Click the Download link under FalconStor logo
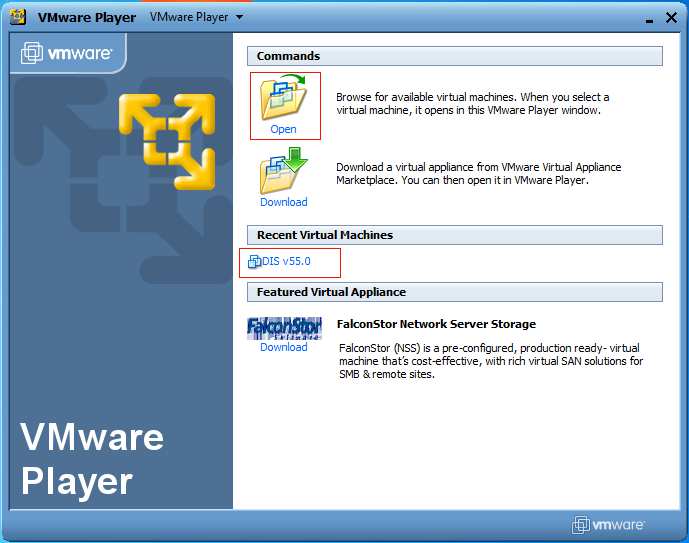The width and height of the screenshot is (689, 543). 283,347
